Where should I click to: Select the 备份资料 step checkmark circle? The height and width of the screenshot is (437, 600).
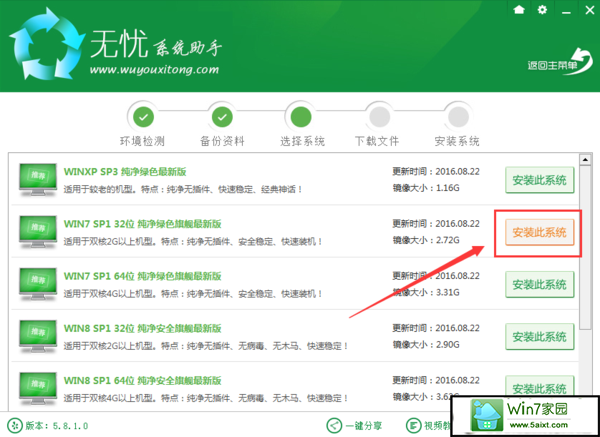tap(222, 117)
